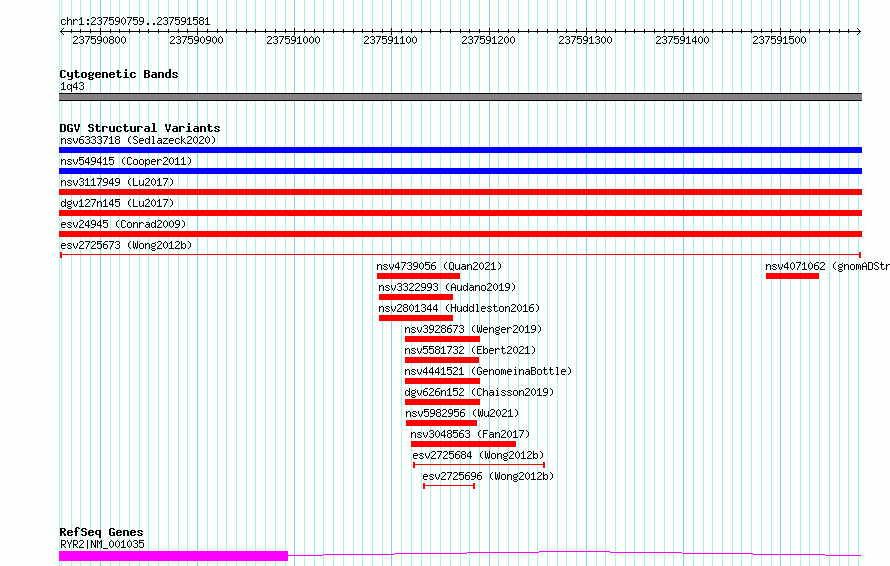Click the red bar under esv24945
This screenshot has width=890, height=566.
(x=460, y=234)
